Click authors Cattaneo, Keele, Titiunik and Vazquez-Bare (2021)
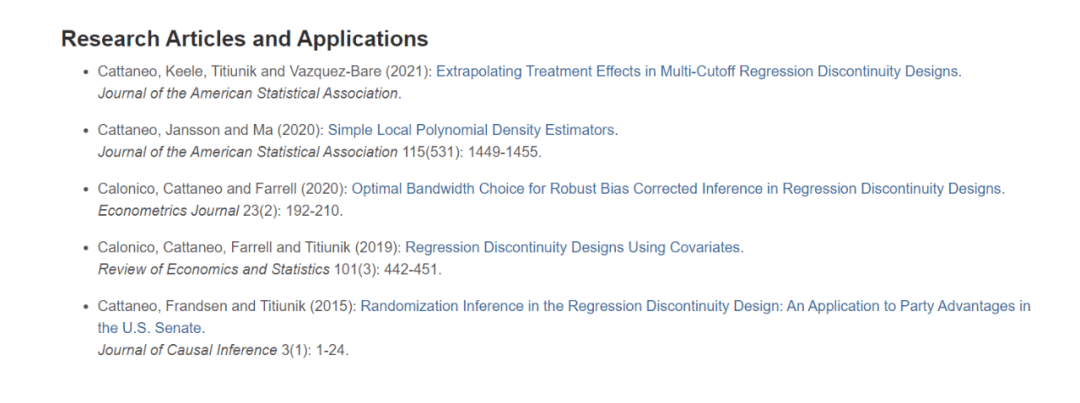This screenshot has height=403, width=1080. coord(265,72)
